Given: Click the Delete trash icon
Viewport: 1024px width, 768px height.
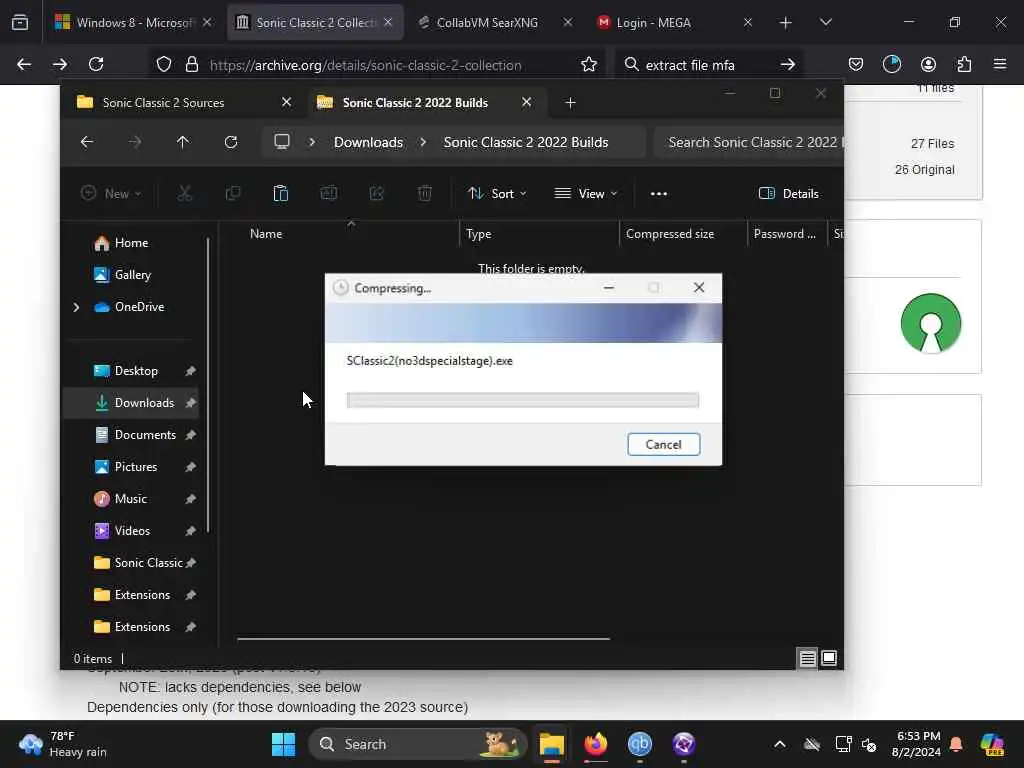Looking at the screenshot, I should tap(424, 193).
